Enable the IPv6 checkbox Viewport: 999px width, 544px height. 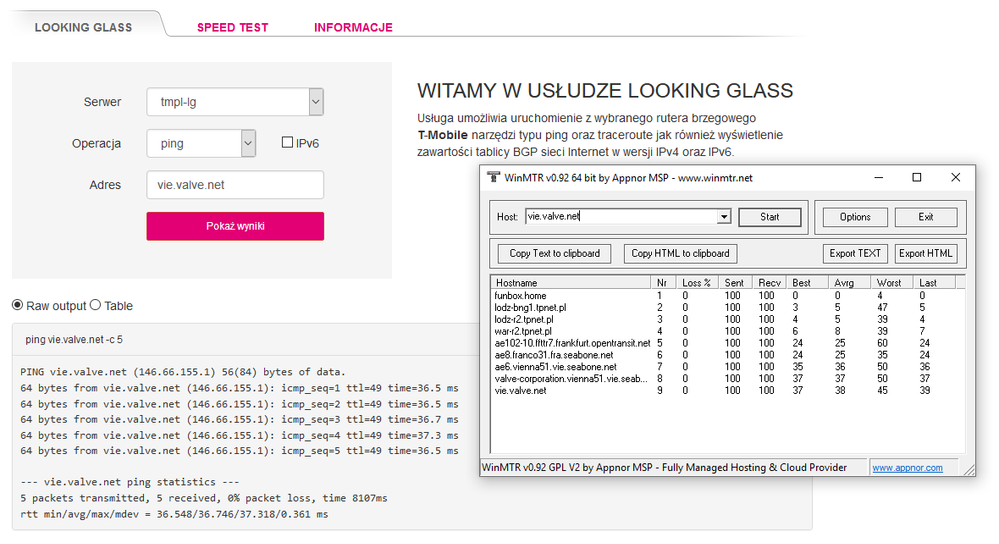tap(287, 143)
